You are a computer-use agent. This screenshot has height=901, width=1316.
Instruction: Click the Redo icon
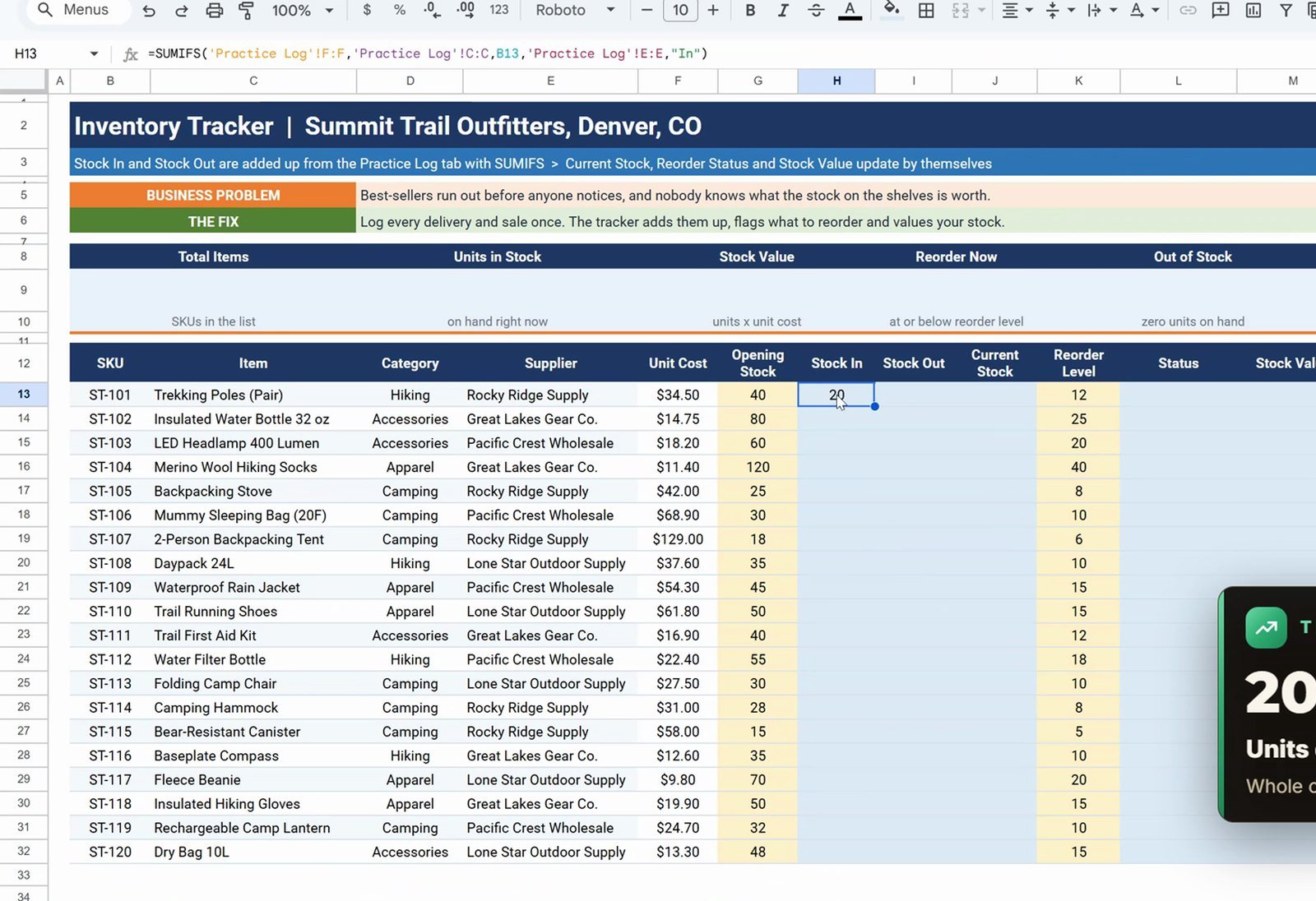point(181,10)
